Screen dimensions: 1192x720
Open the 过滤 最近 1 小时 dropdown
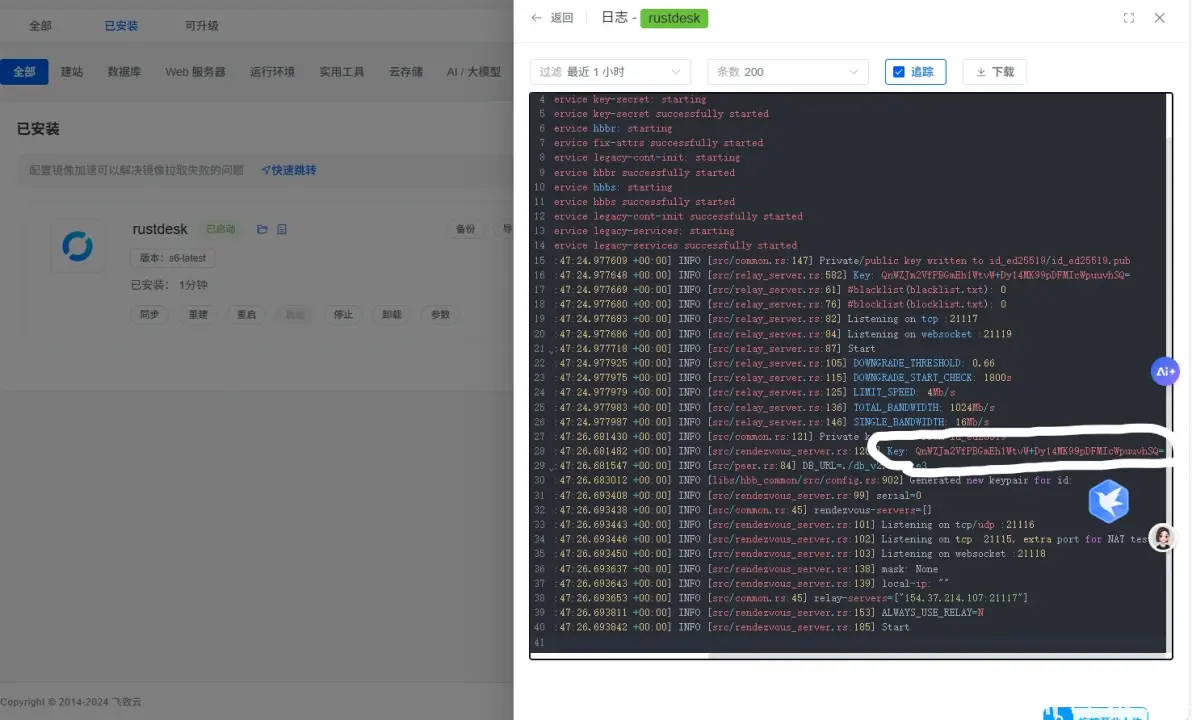coord(610,71)
